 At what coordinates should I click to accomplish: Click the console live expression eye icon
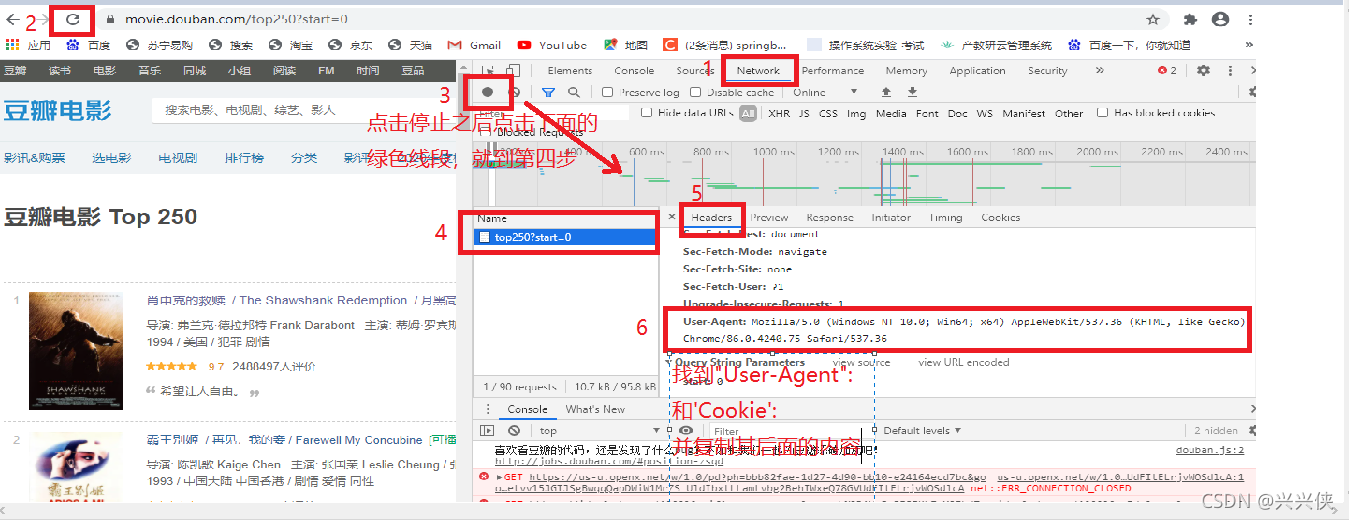pyautogui.click(x=686, y=431)
